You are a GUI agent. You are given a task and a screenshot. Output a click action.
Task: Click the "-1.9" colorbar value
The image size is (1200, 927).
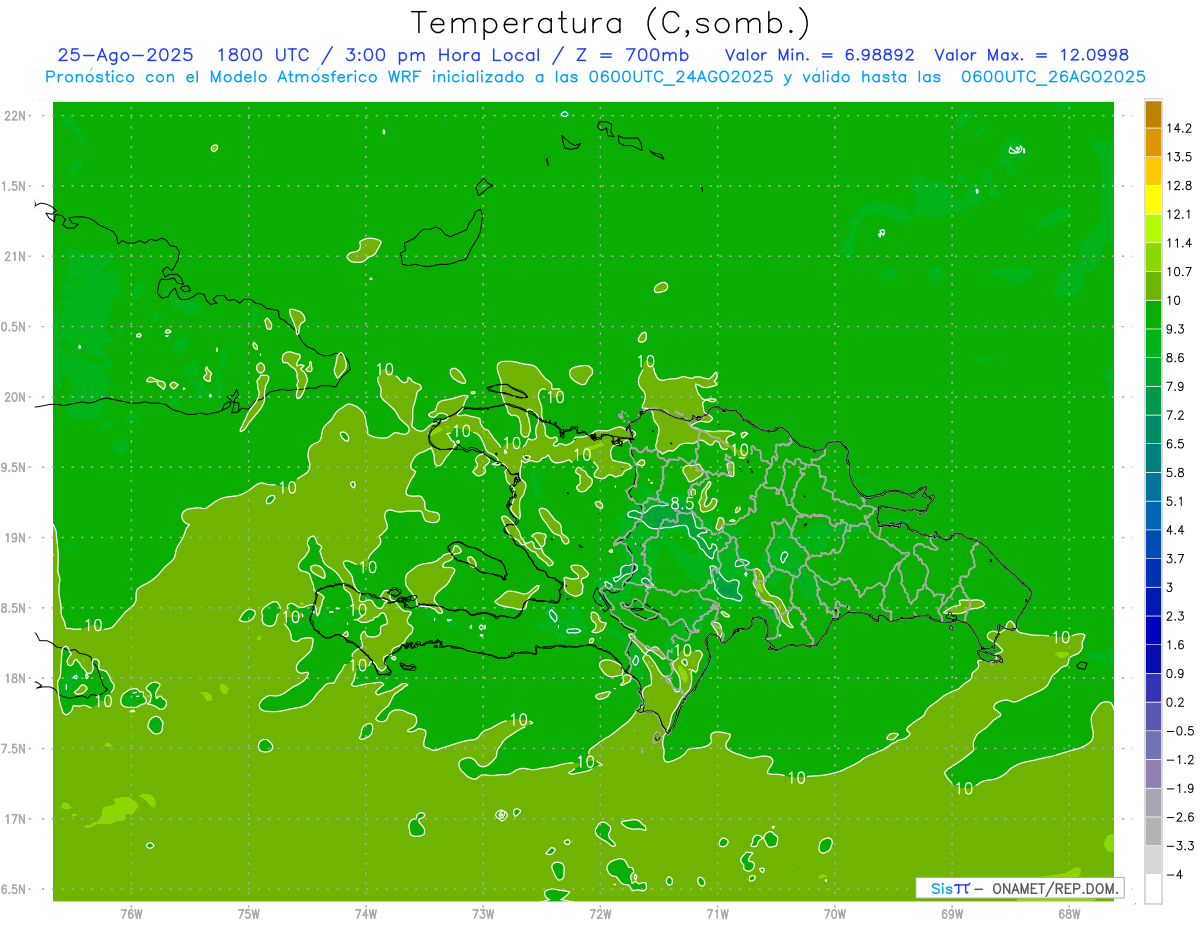pyautogui.click(x=1179, y=788)
